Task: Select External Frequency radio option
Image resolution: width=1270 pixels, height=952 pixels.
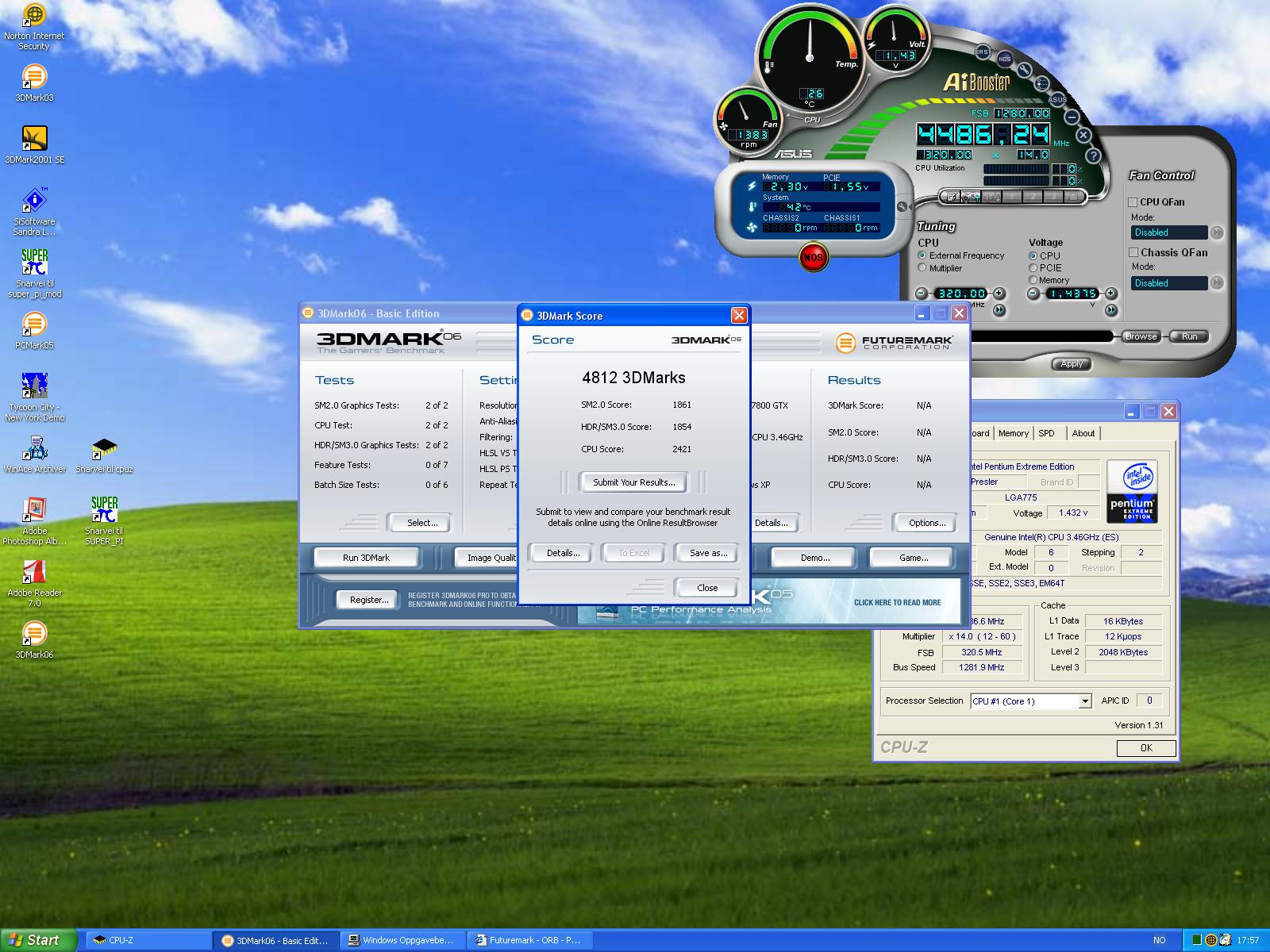Action: pos(922,255)
